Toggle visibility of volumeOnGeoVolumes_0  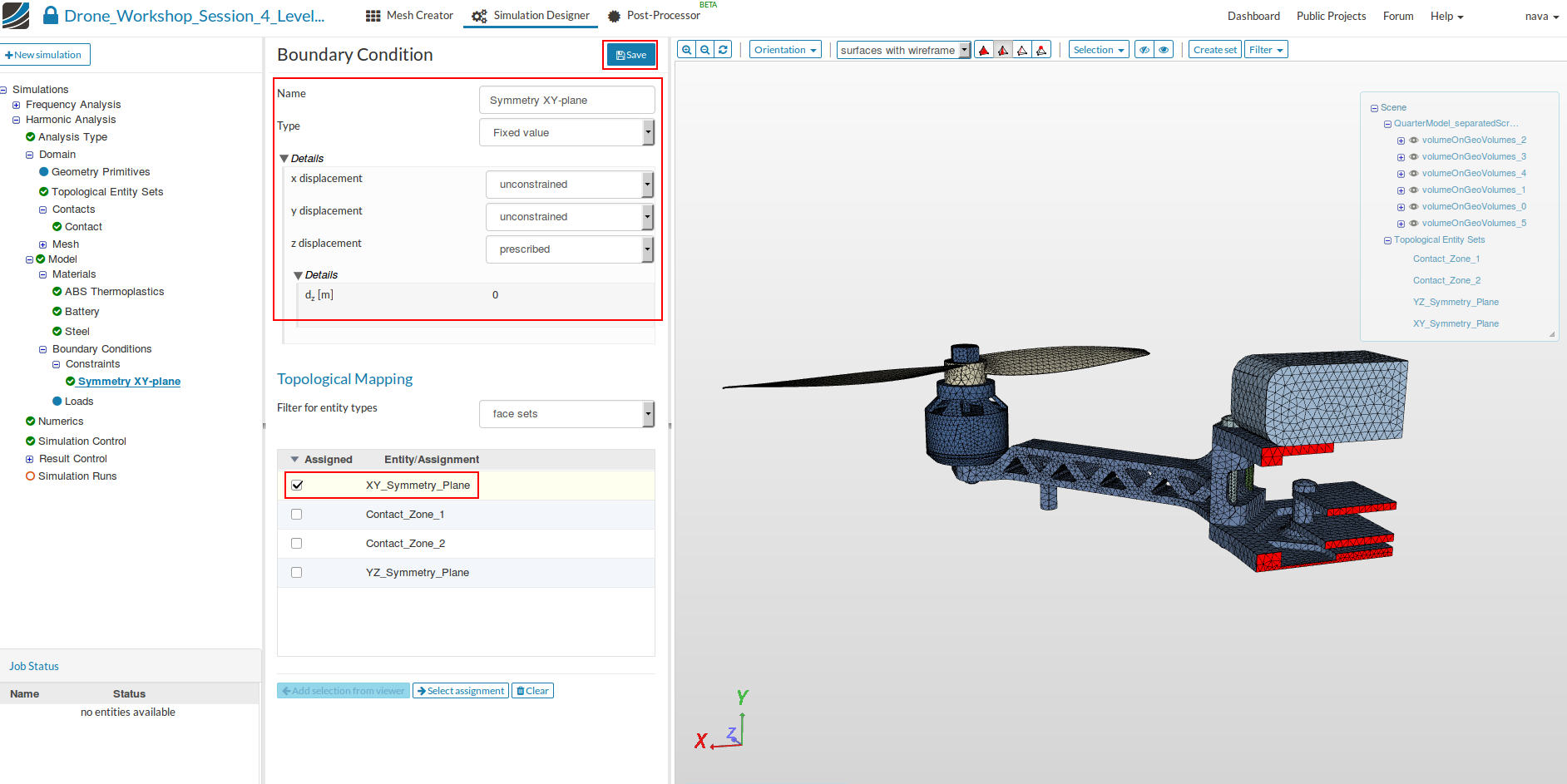pos(1414,207)
